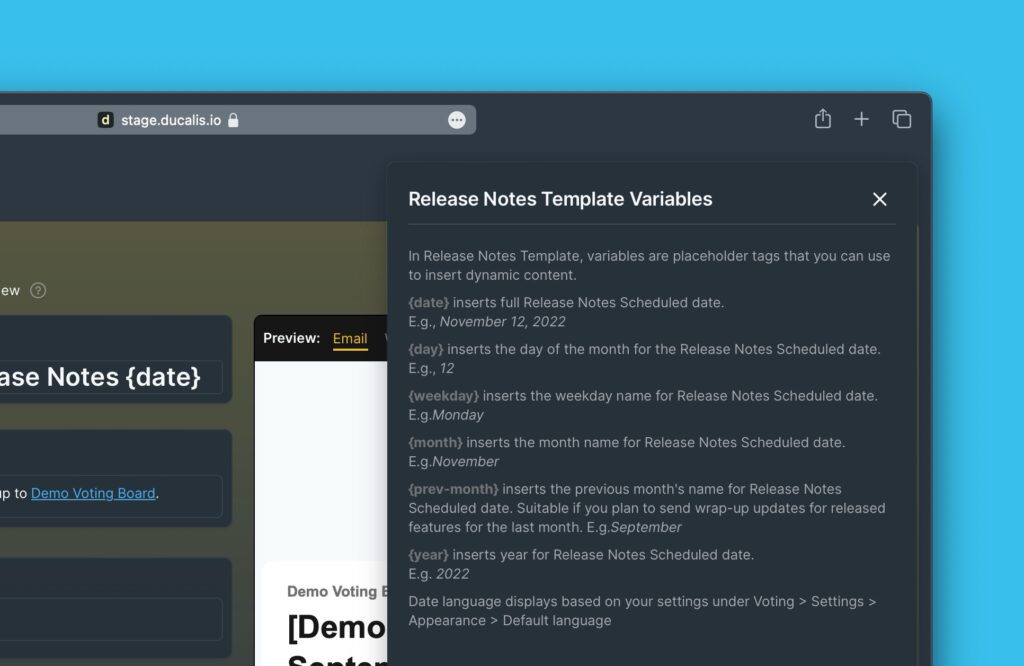Screen dimensions: 1024x666
Task: Click the {date} variable tag in panel
Action: point(429,302)
